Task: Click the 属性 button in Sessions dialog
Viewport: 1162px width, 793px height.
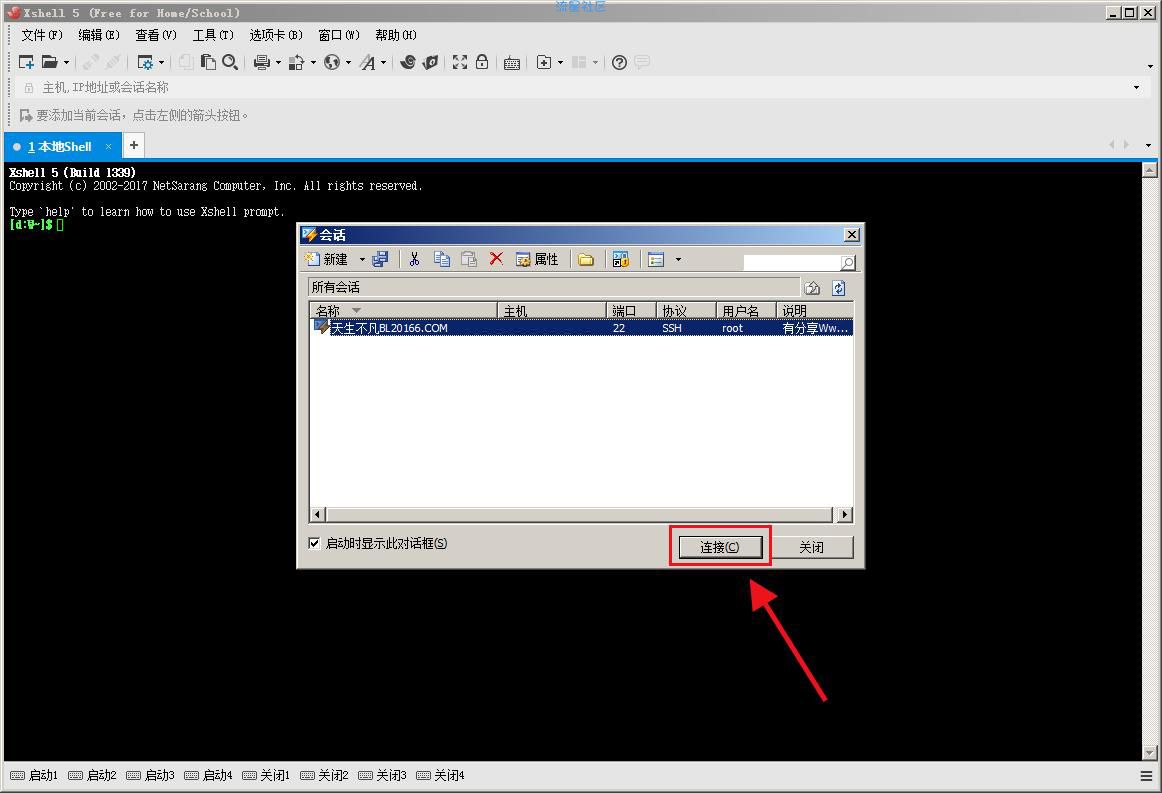Action: coord(537,259)
